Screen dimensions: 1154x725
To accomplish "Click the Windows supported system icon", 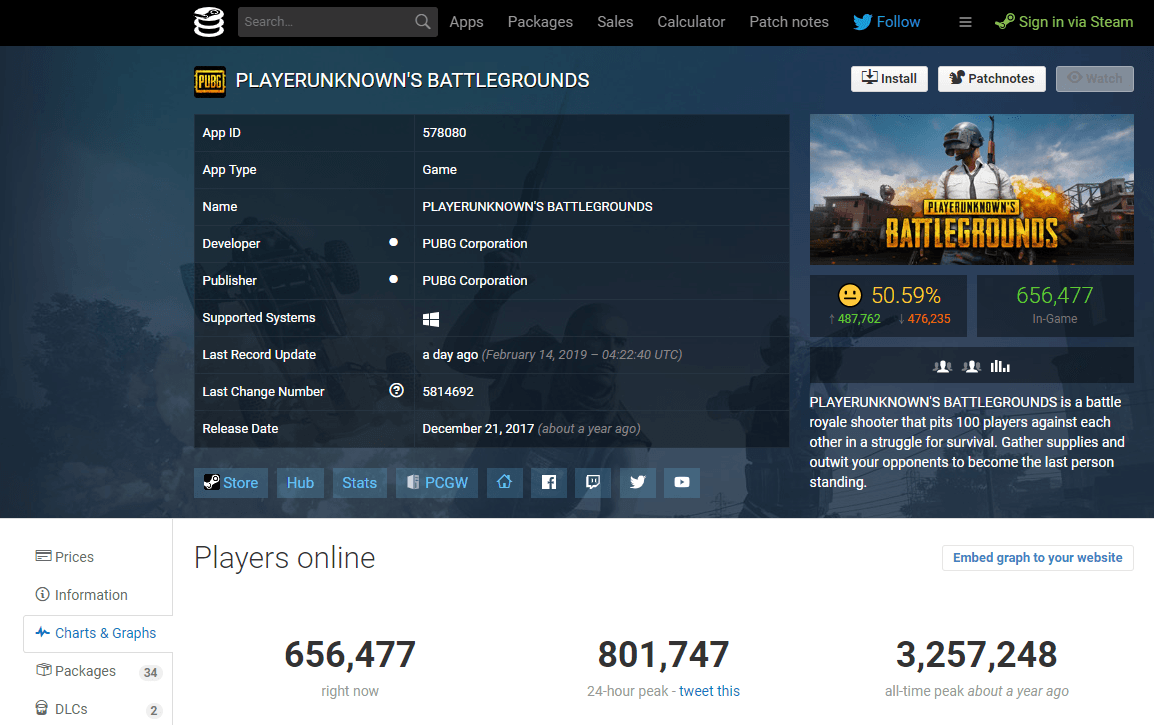I will coord(431,319).
